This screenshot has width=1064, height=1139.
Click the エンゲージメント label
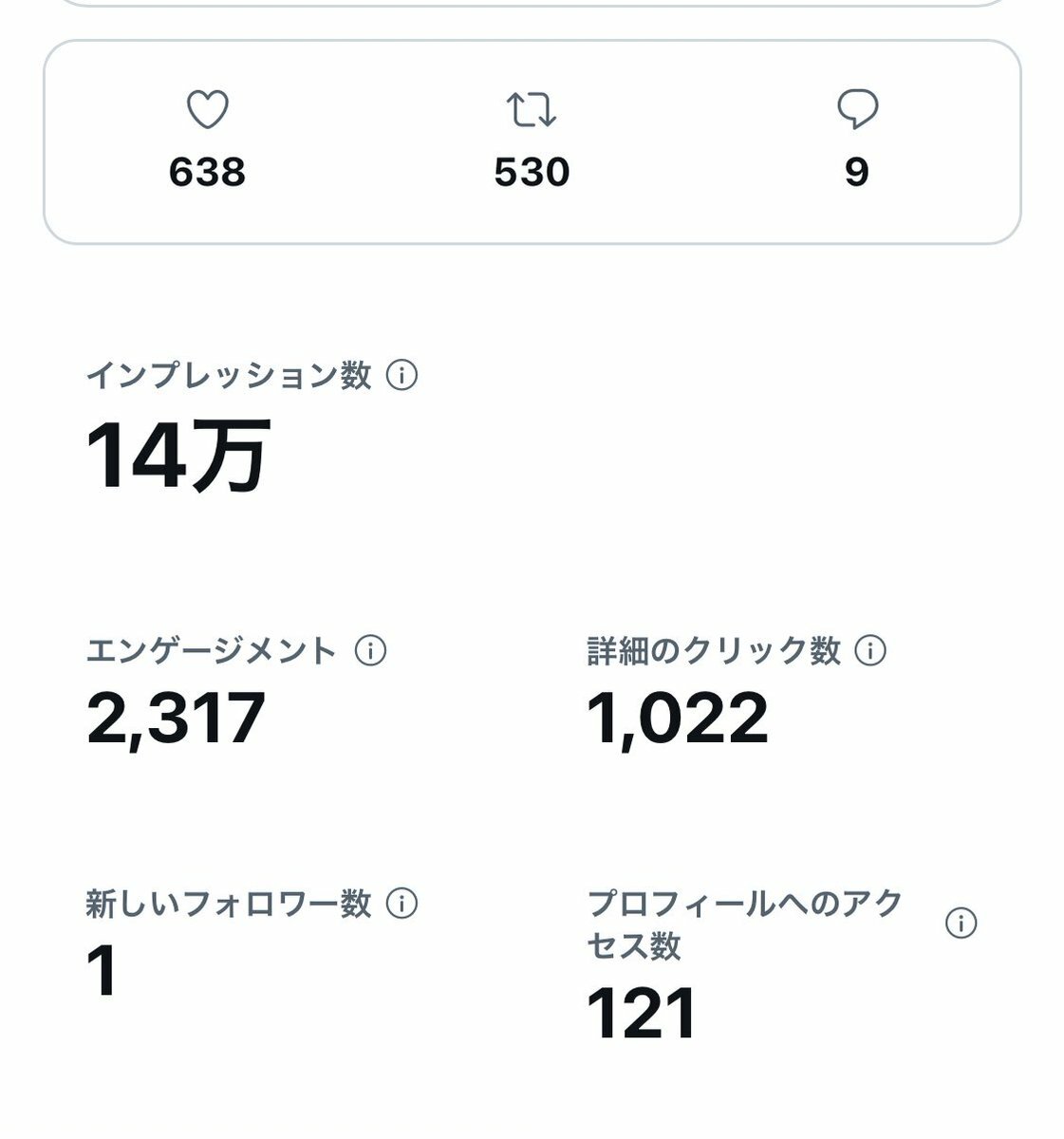click(x=211, y=651)
